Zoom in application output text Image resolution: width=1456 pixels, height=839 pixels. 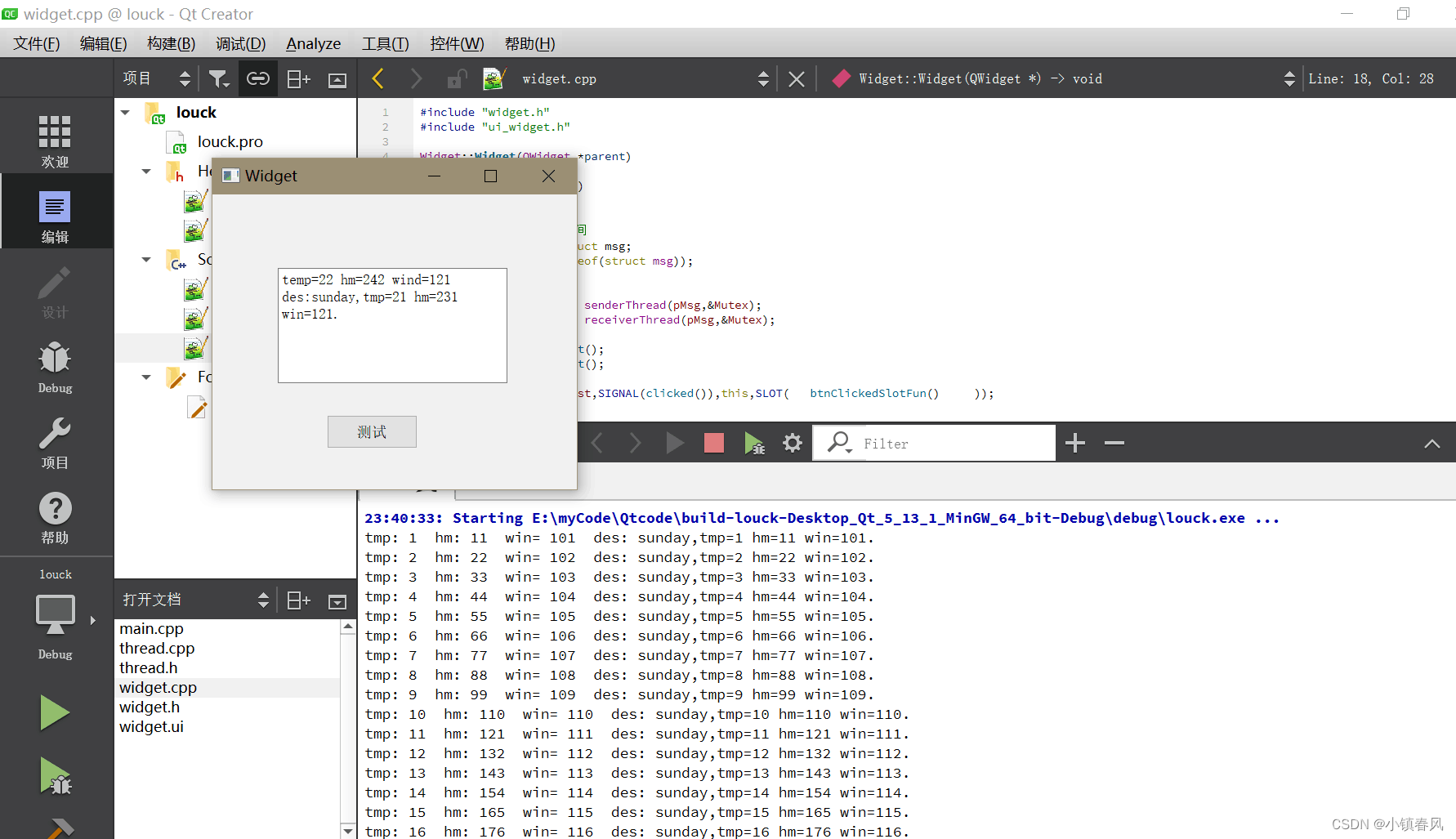coord(1075,443)
